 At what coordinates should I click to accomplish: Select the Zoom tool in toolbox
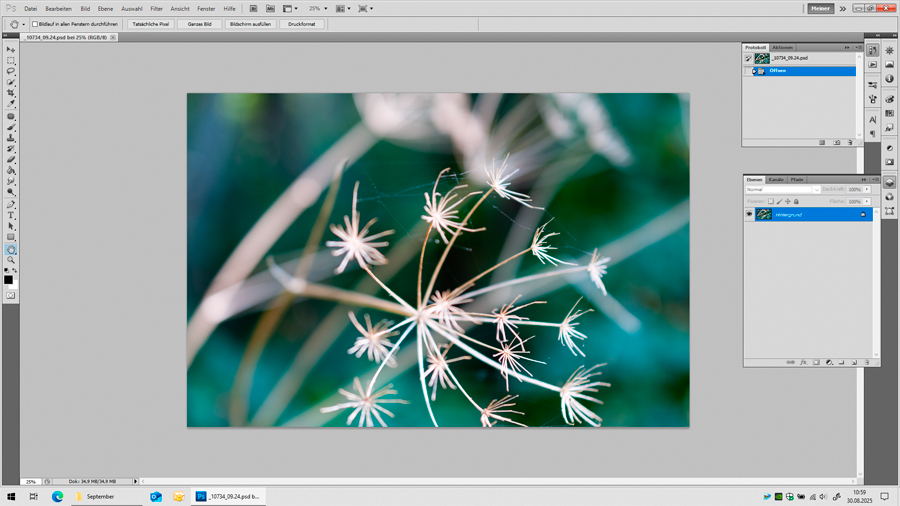click(11, 260)
